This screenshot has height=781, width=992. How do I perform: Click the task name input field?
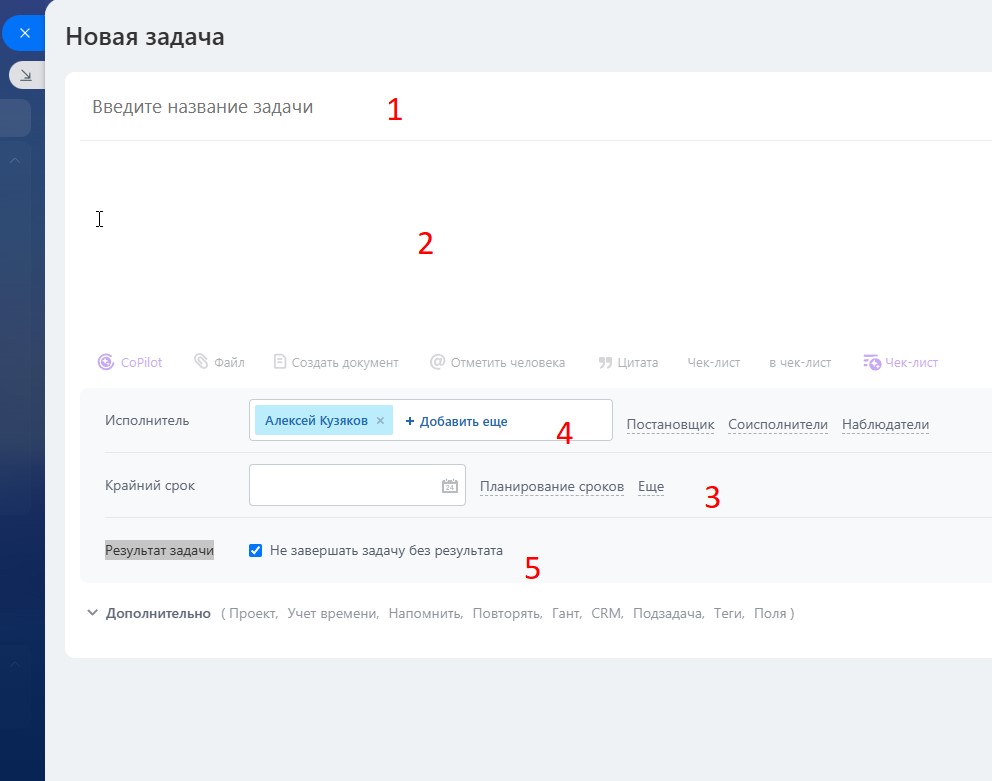click(x=535, y=107)
